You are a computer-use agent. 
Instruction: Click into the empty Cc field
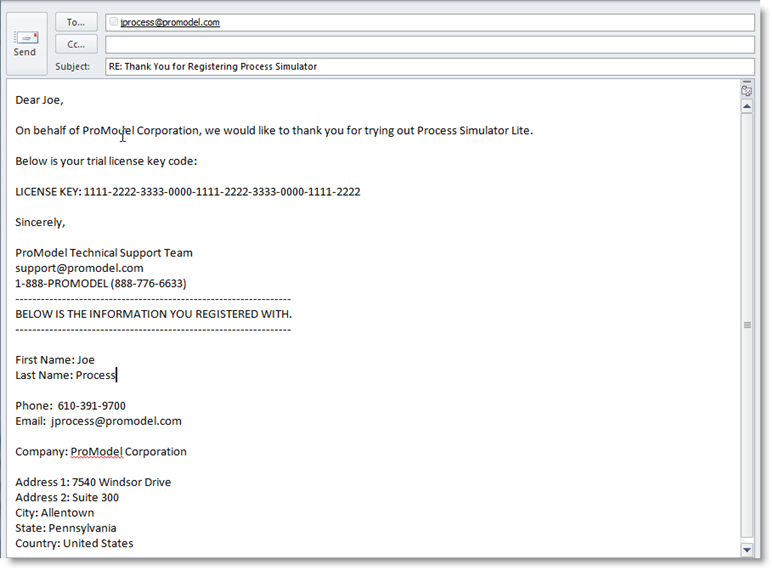(x=429, y=44)
